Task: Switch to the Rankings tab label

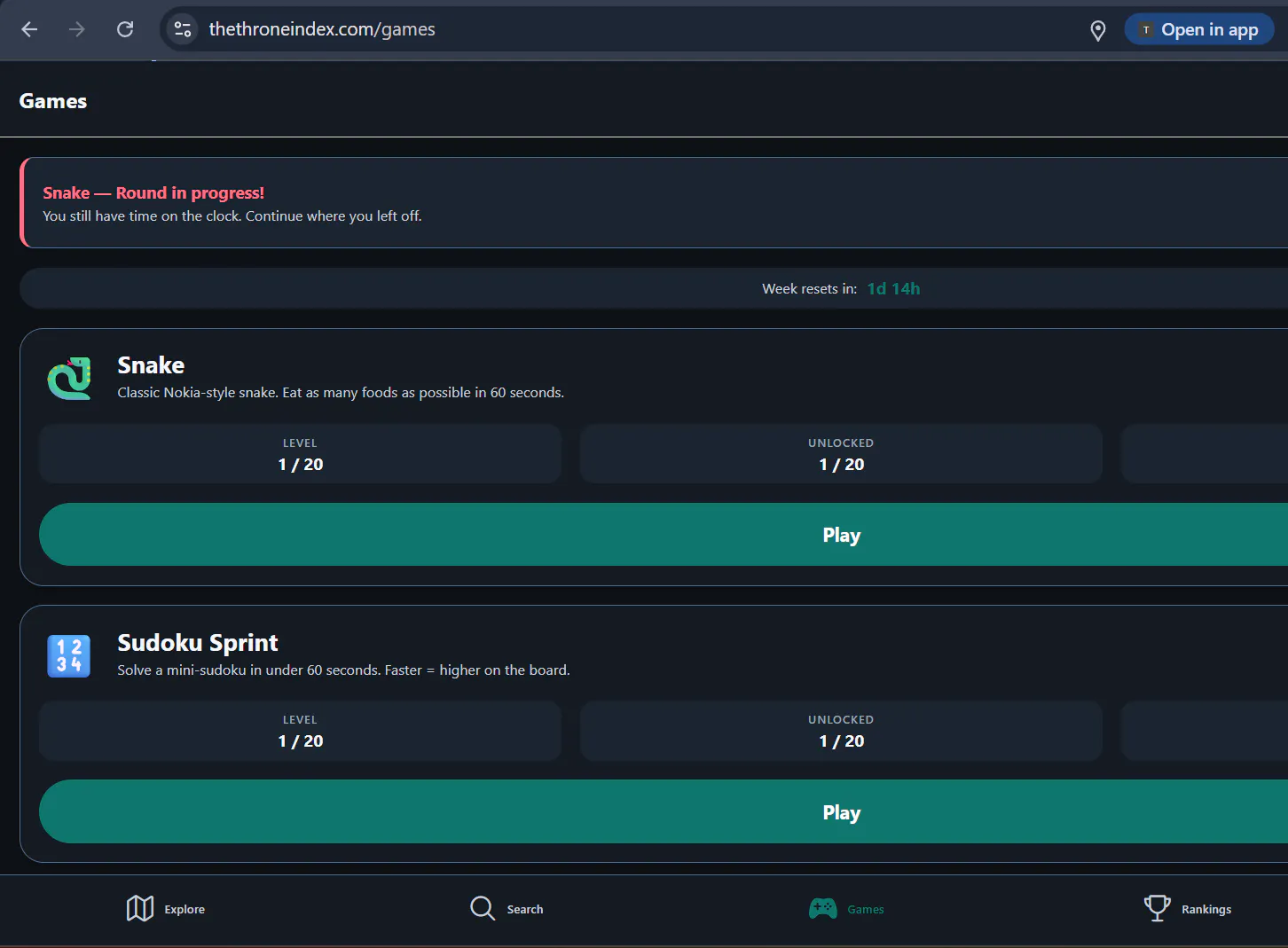Action: pos(1206,909)
